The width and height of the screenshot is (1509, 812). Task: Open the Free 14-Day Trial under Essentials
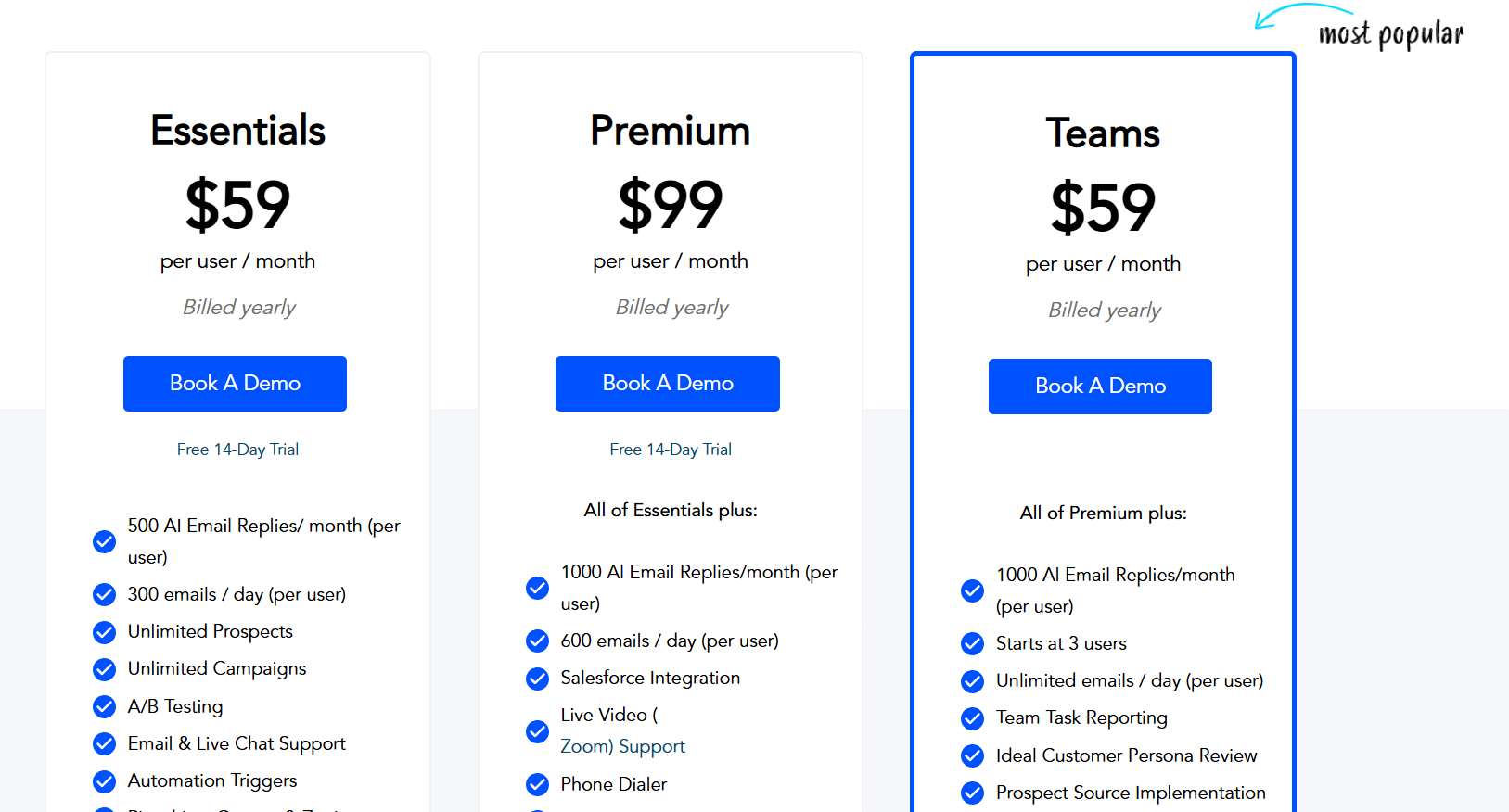237,449
